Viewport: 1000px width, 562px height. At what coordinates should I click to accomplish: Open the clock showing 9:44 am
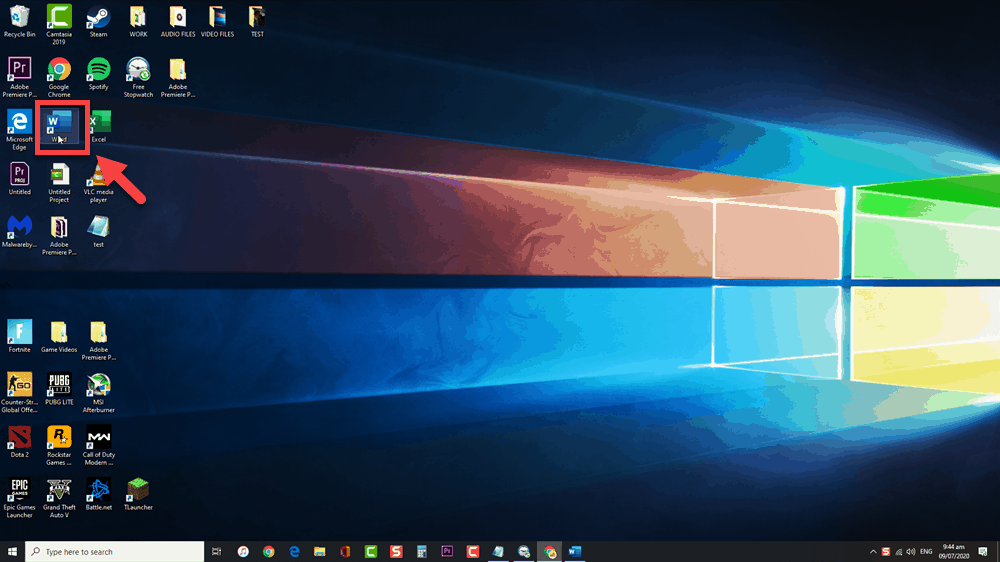(x=953, y=551)
